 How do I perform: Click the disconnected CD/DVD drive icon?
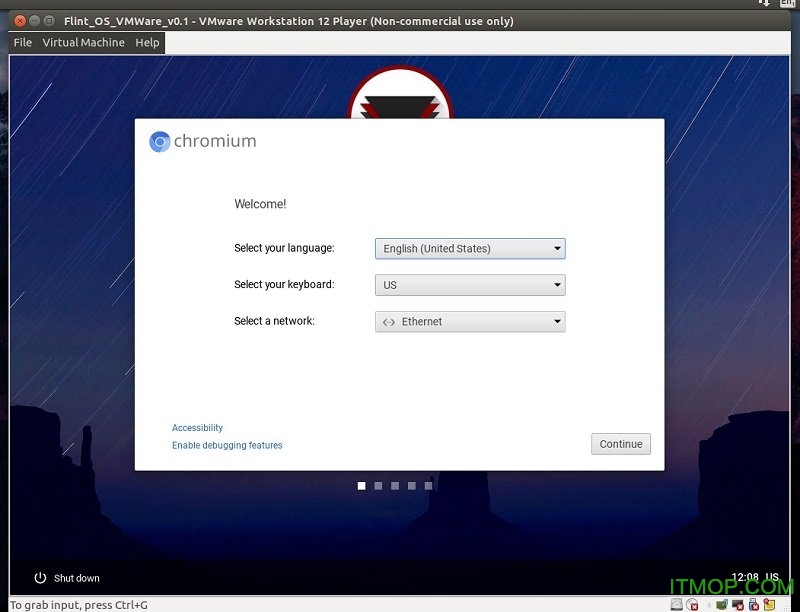click(x=692, y=604)
